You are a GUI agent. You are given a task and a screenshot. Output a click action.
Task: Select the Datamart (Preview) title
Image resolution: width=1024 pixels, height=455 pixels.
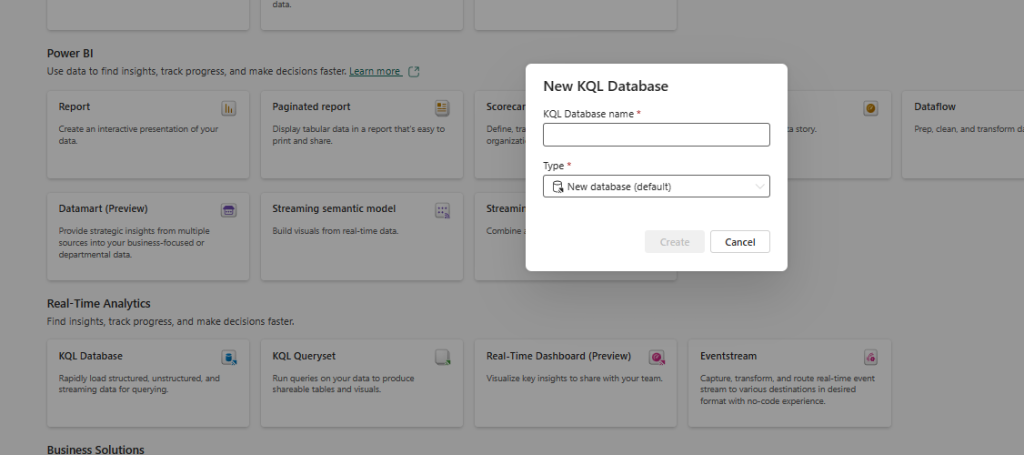(103, 208)
